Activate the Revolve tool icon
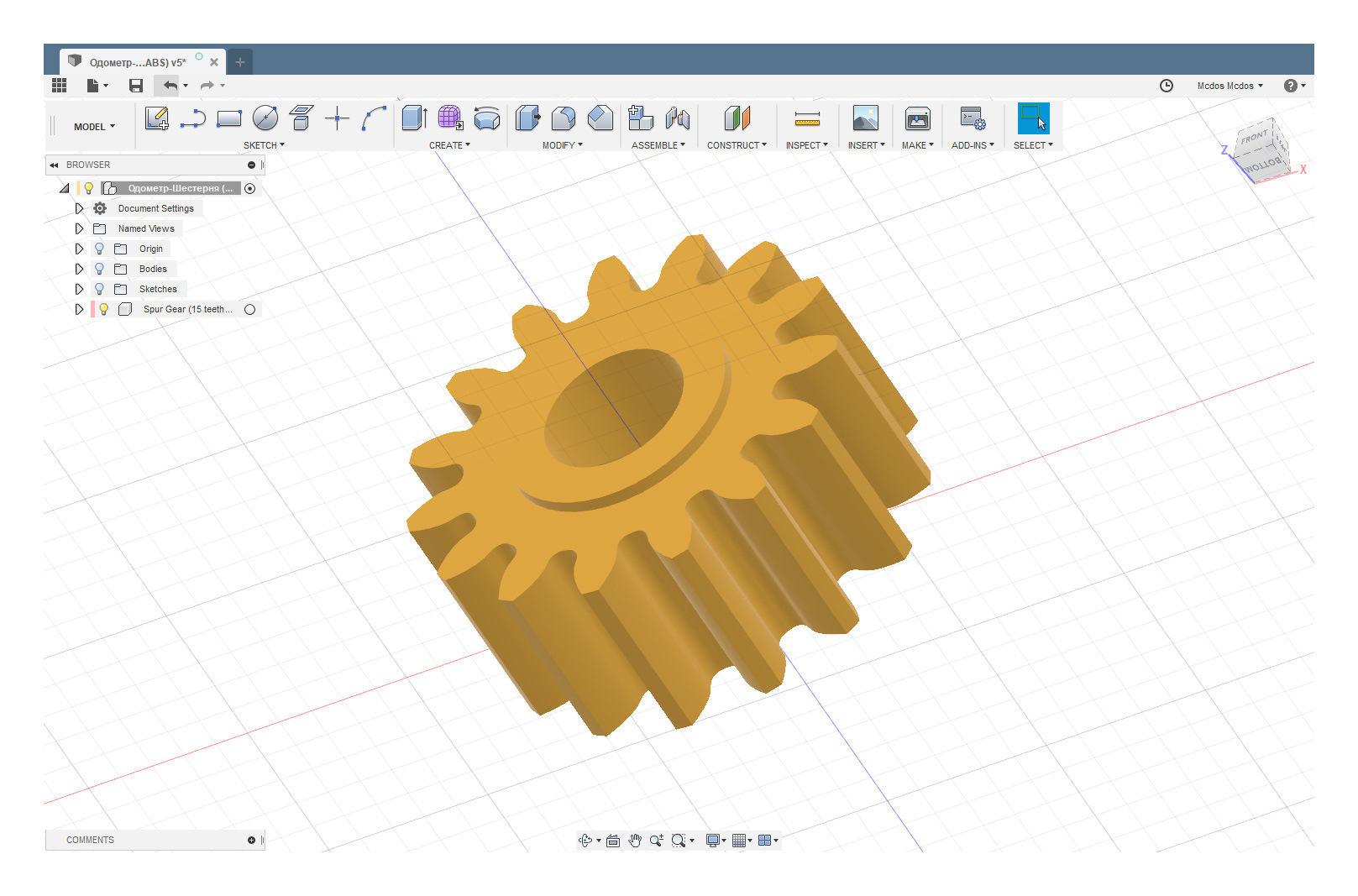The width and height of the screenshot is (1358, 896). [487, 118]
